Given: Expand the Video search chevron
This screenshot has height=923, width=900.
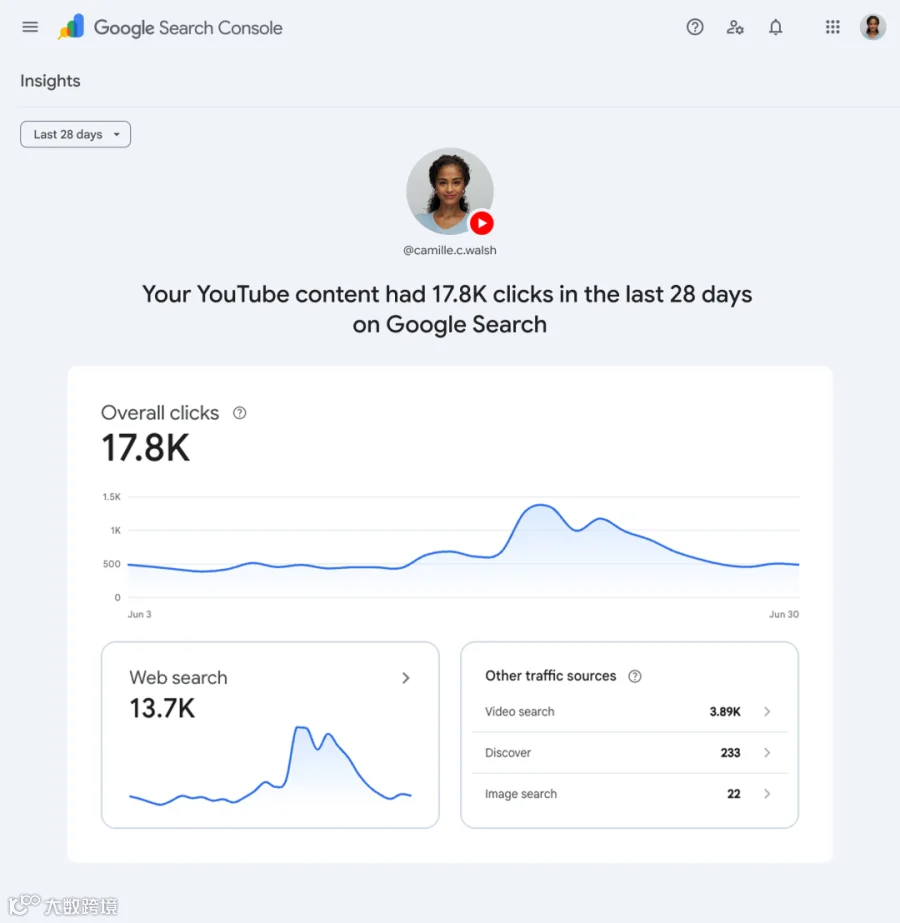Looking at the screenshot, I should tap(767, 712).
